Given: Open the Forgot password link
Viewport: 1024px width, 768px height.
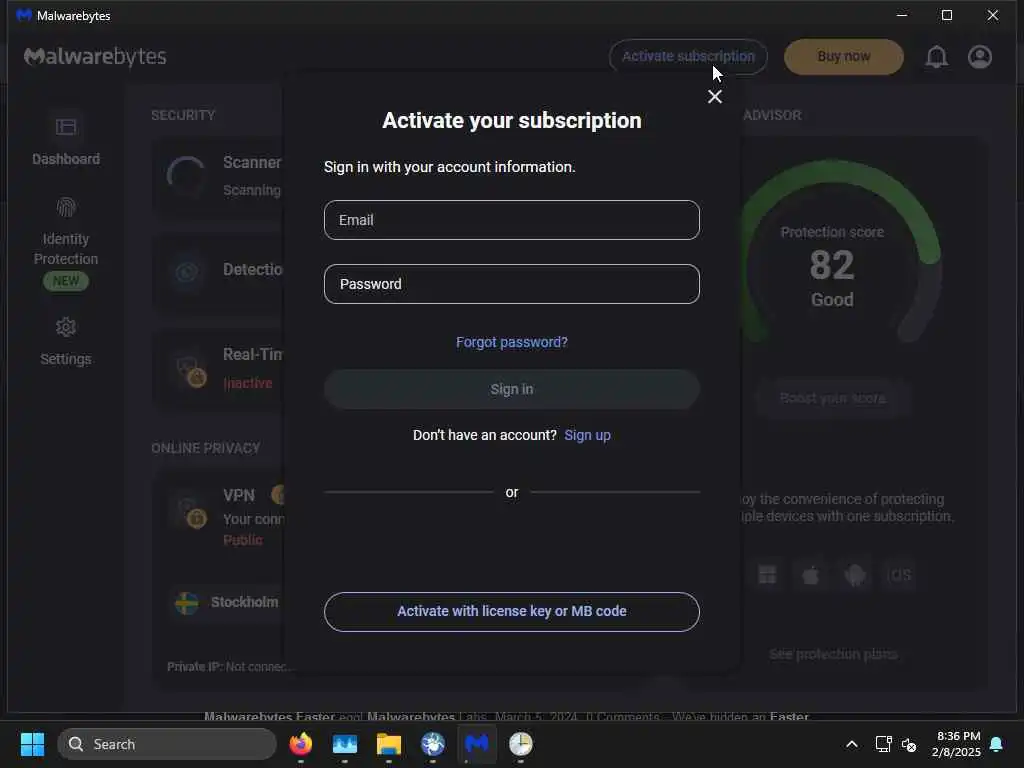Looking at the screenshot, I should (x=511, y=342).
